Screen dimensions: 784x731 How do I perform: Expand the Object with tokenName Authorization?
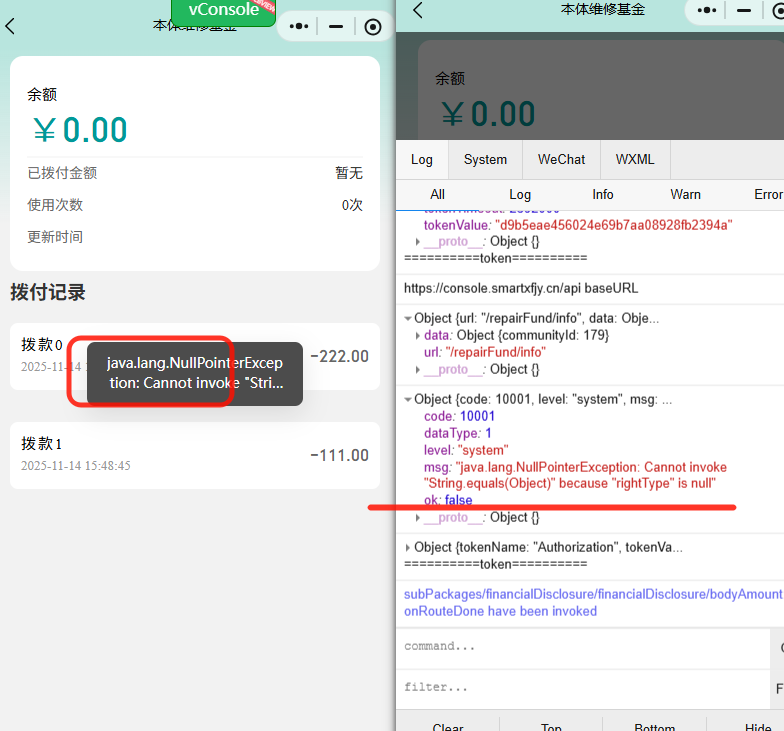coord(408,548)
